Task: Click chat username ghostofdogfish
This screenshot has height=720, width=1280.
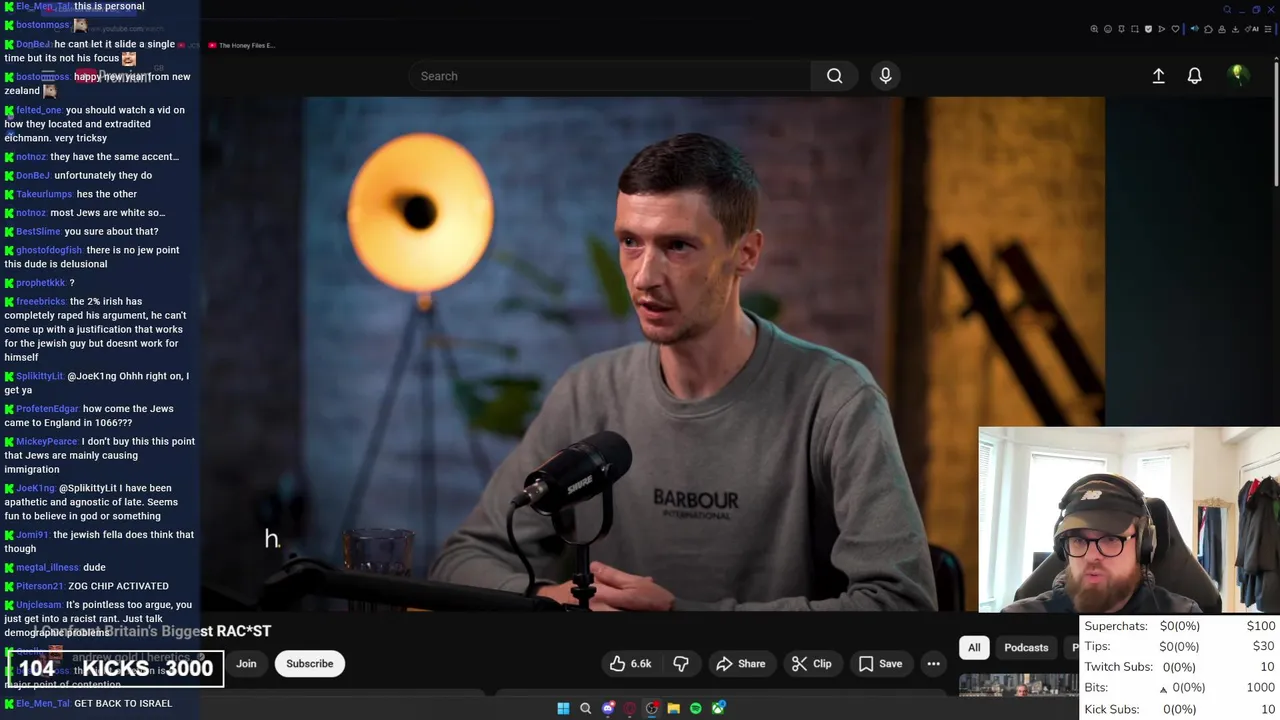Action: 49,250
